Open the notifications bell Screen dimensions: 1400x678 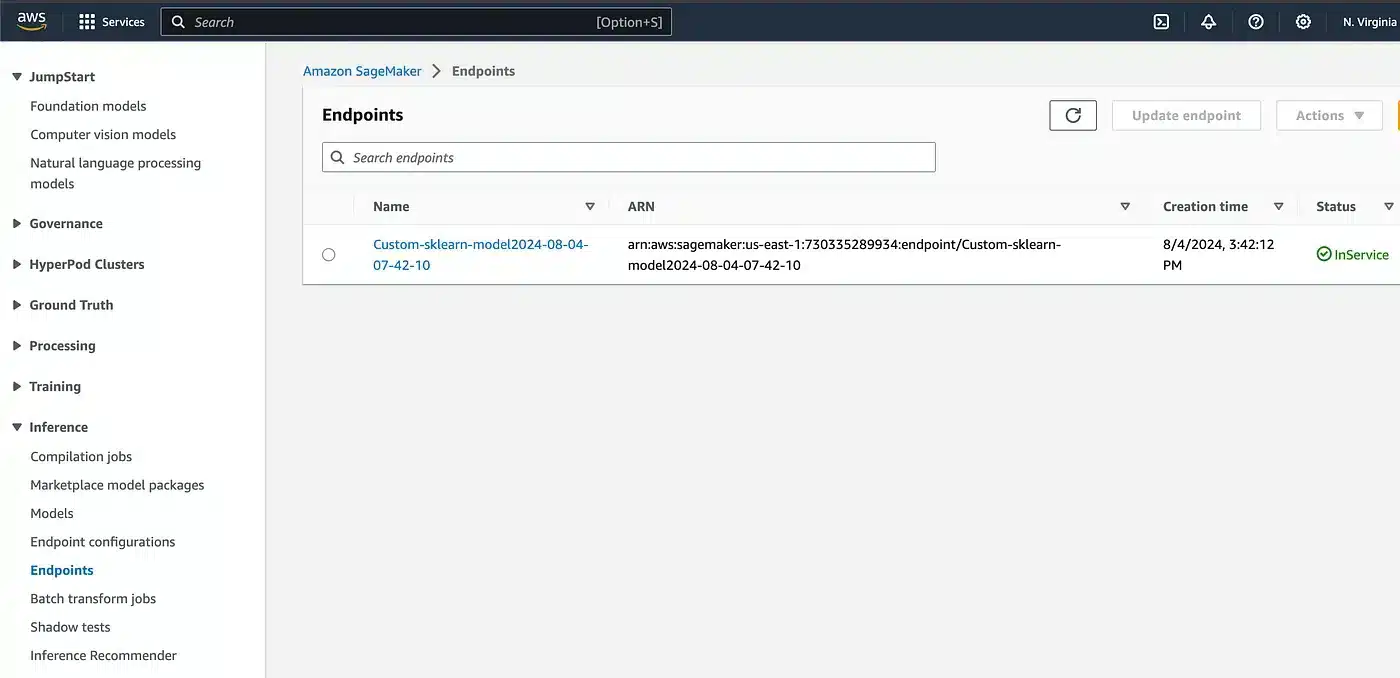(x=1208, y=22)
